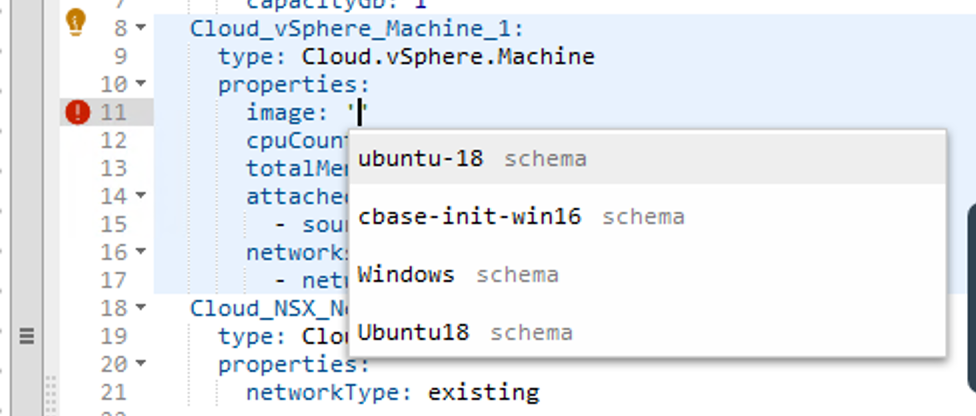This screenshot has width=976, height=416.
Task: Collapse the fold arrow at line 14
Action: (x=141, y=196)
